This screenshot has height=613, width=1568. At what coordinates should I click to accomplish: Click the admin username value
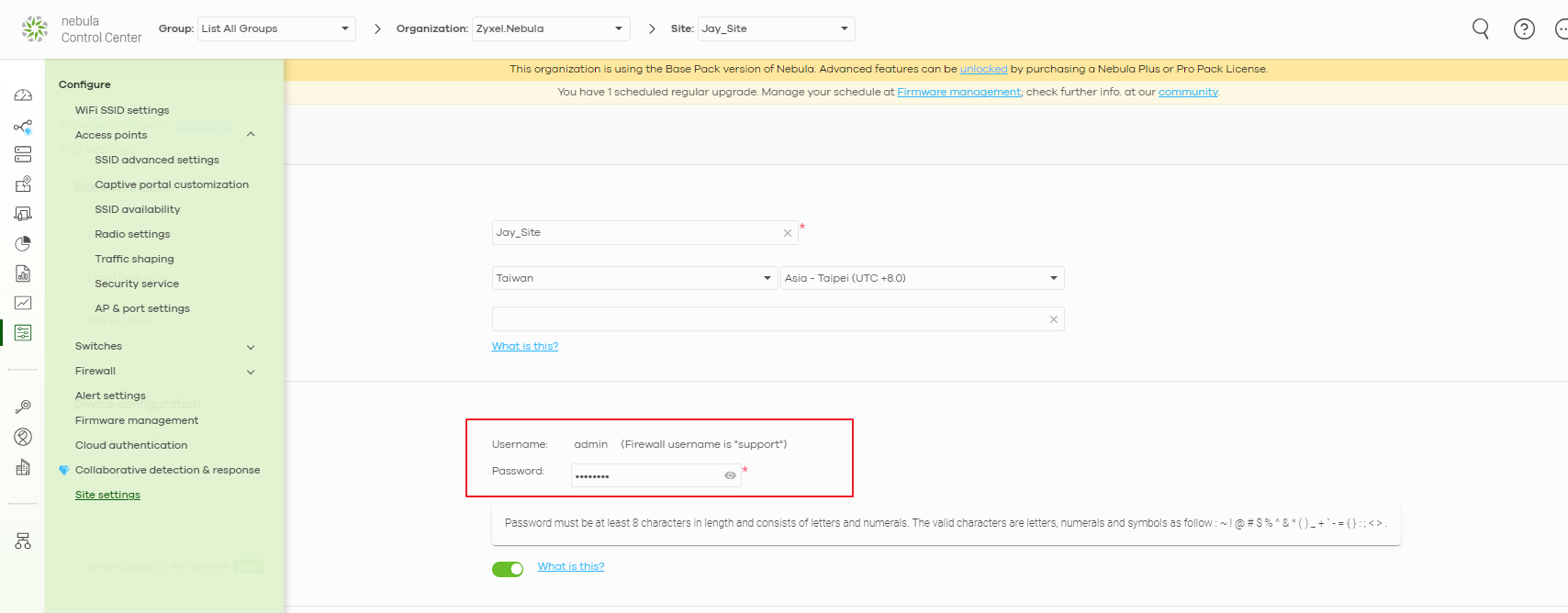[x=591, y=444]
